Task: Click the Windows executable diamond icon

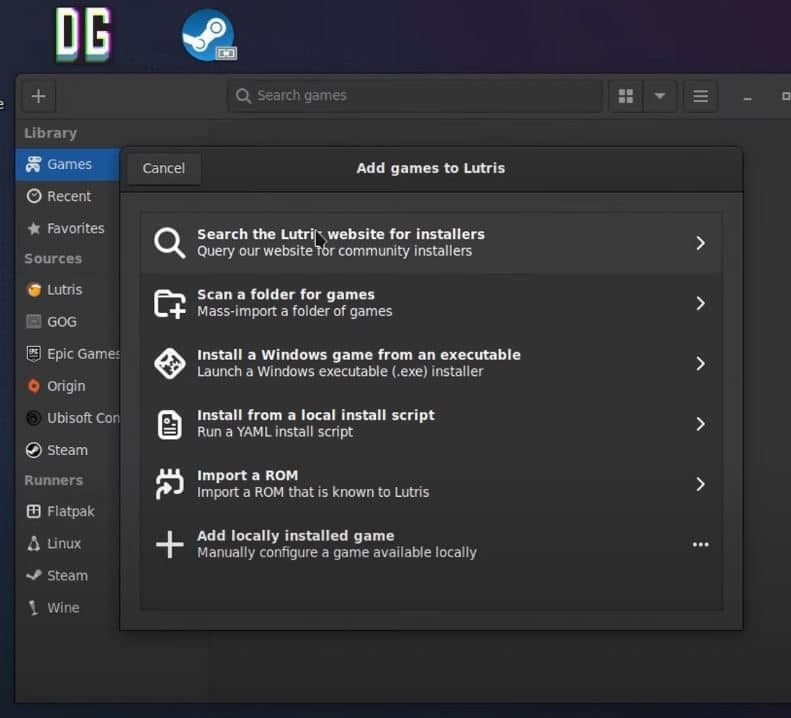Action: tap(170, 363)
